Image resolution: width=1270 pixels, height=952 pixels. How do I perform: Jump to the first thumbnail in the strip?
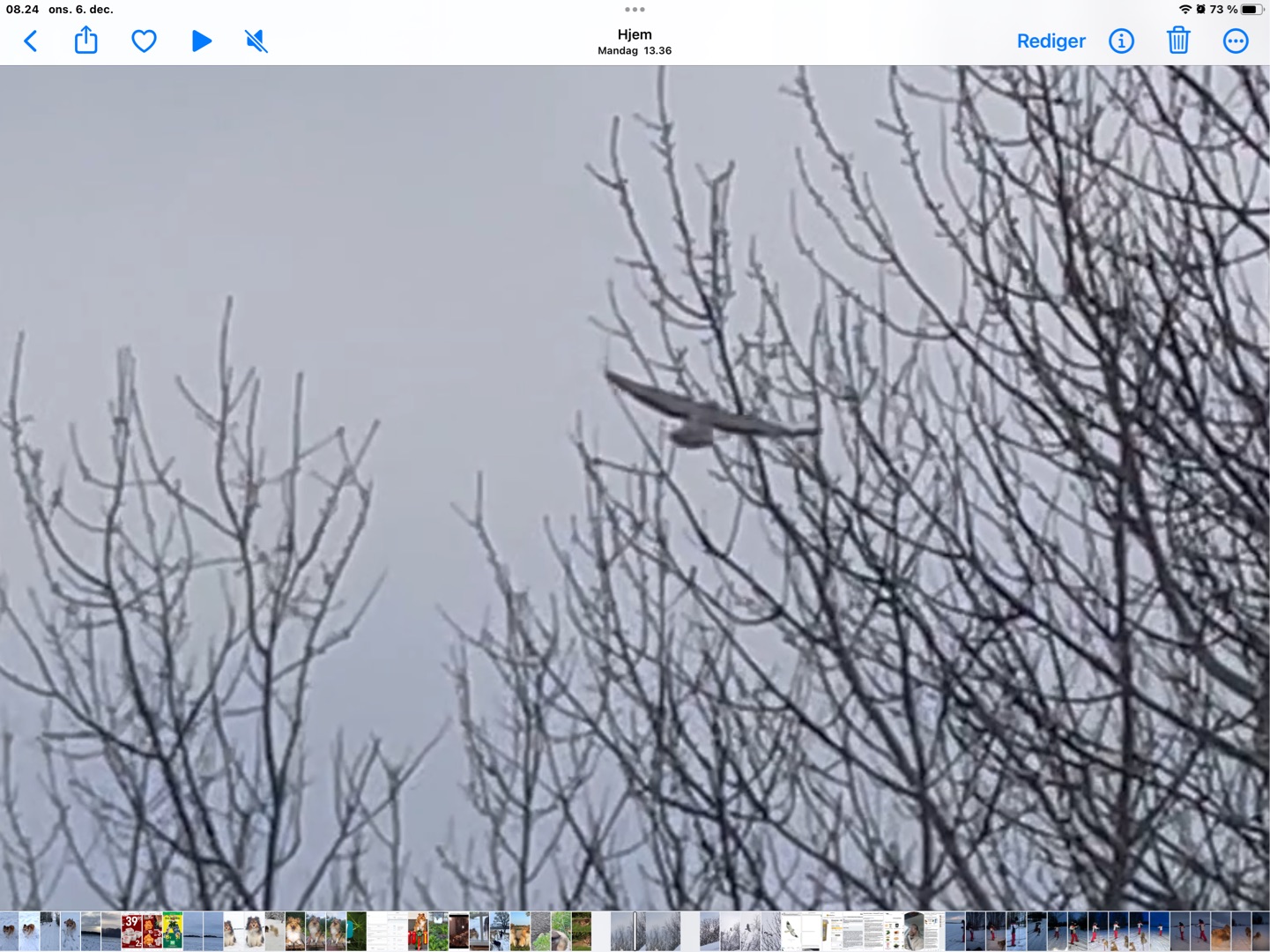click(x=9, y=932)
